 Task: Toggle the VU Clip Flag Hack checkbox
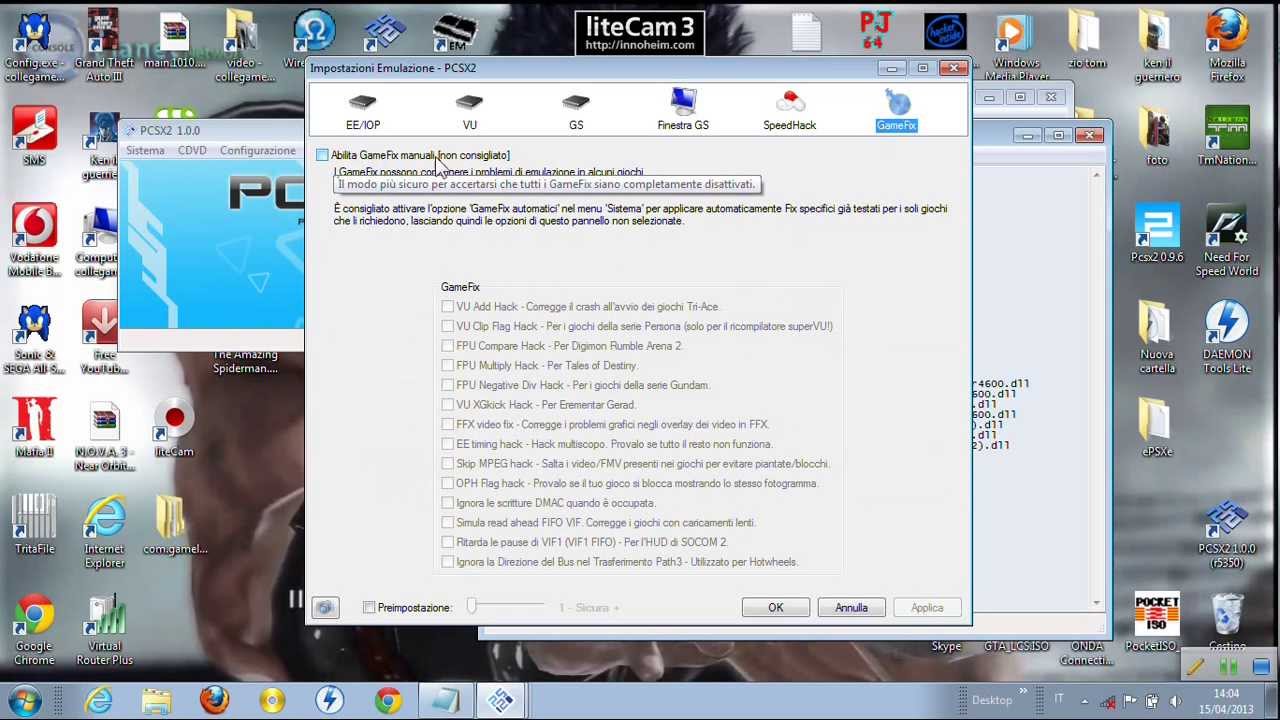point(447,326)
